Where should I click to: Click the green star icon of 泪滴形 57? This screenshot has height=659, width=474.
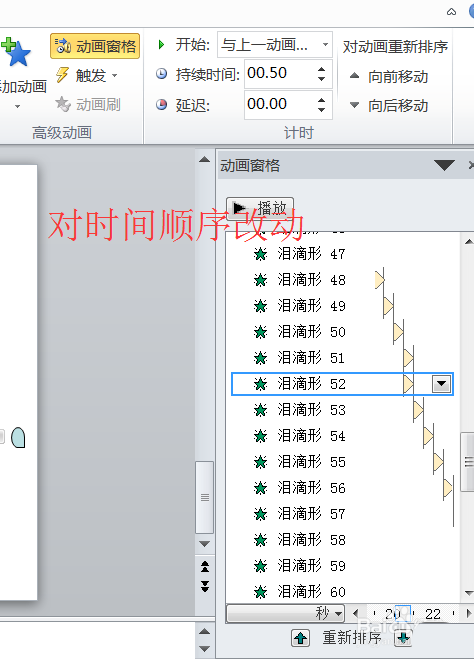pos(260,514)
